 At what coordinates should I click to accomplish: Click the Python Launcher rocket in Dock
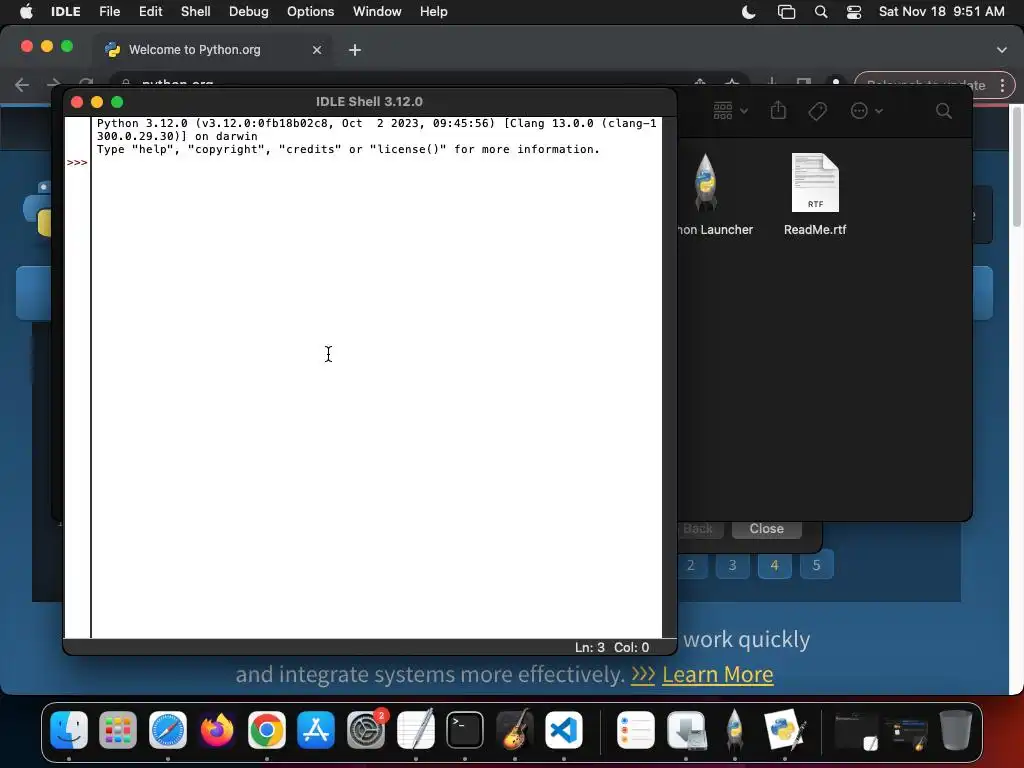[x=735, y=729]
